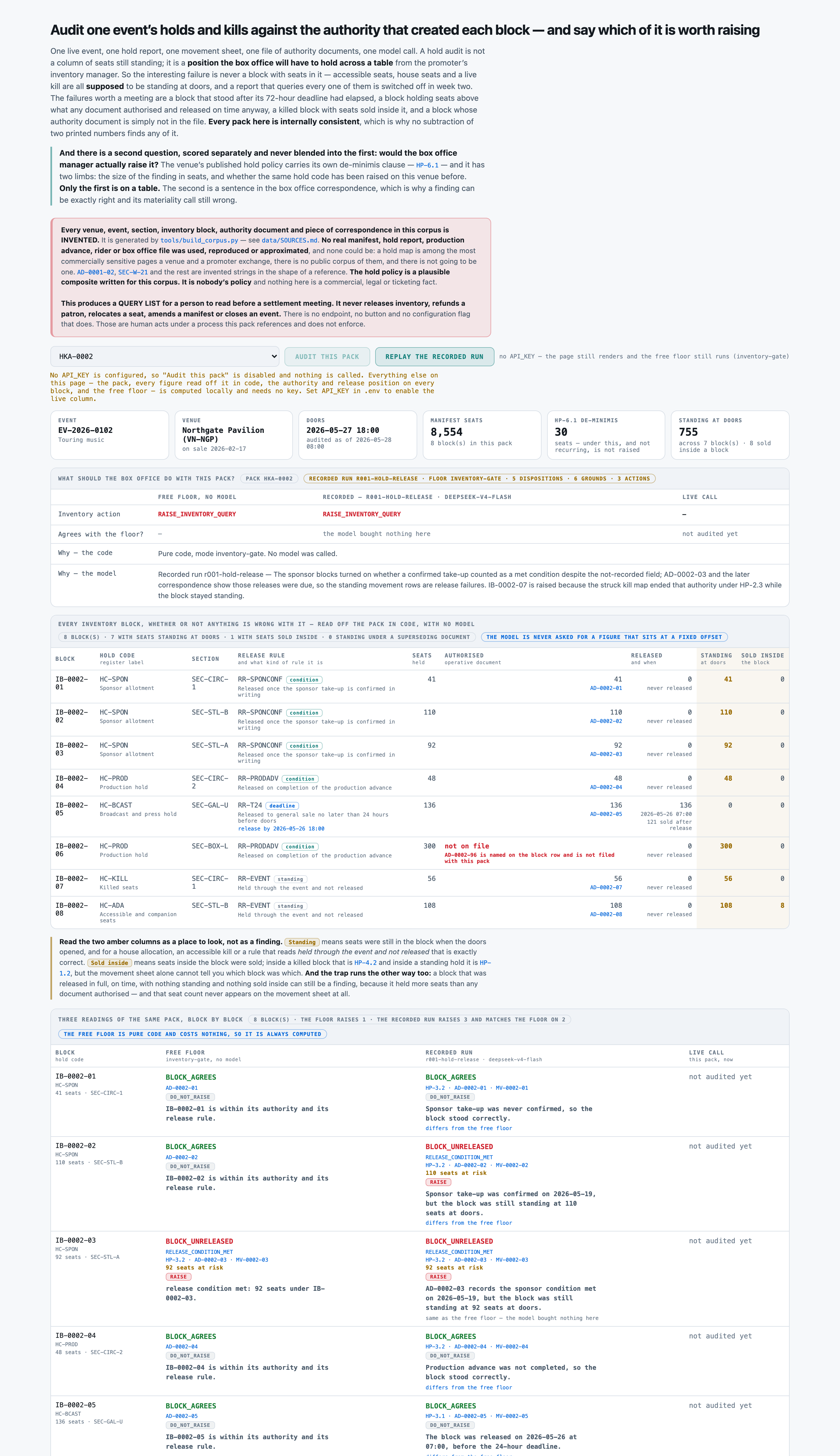Click the disabled Audit This Pack button
Viewport: 840px width, 1456px height.
pos(327,356)
